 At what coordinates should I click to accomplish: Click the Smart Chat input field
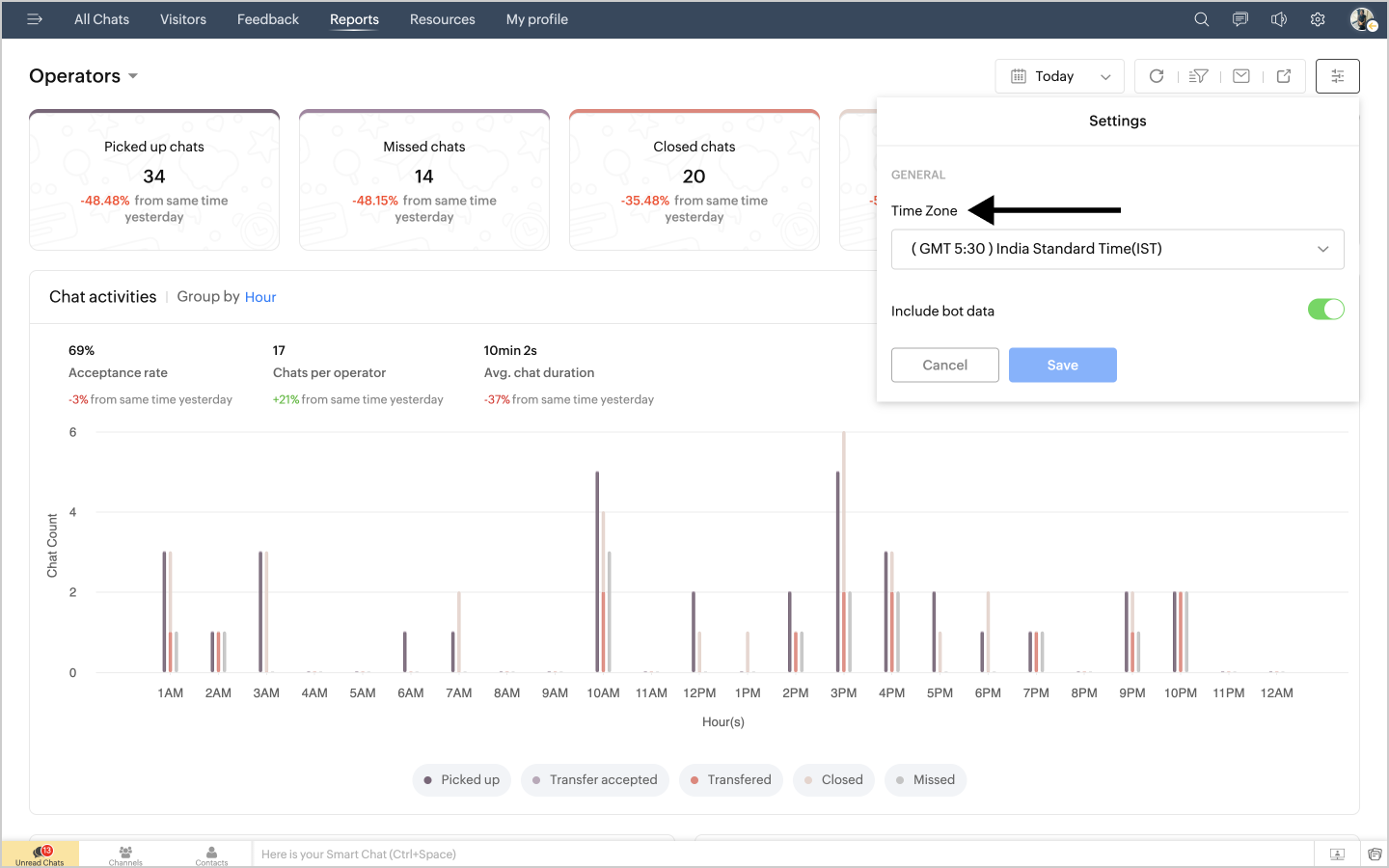[x=783, y=854]
